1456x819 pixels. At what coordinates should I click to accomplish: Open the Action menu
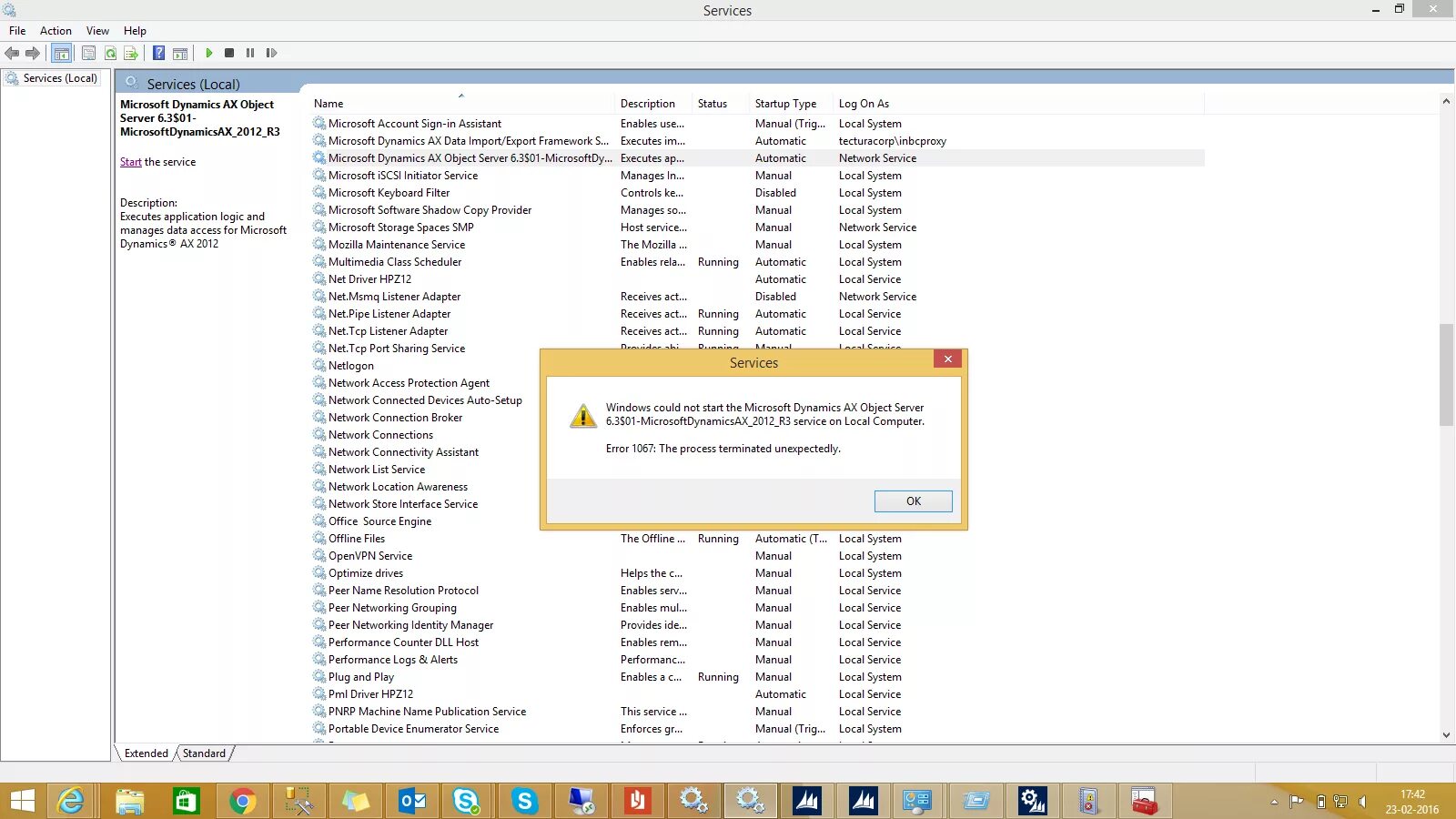(56, 30)
